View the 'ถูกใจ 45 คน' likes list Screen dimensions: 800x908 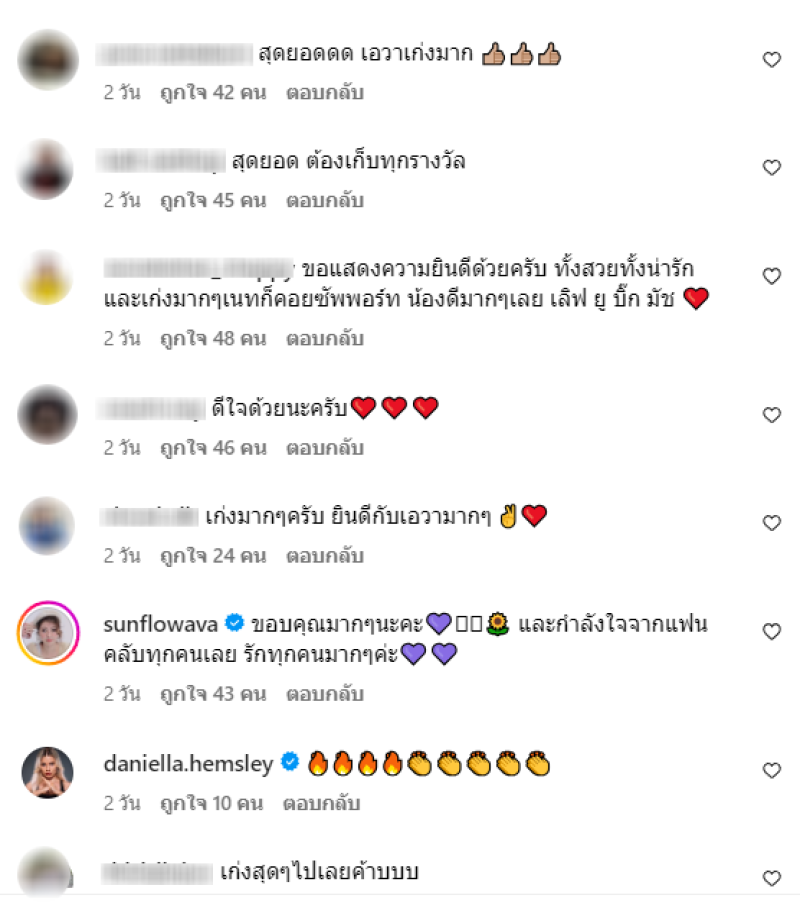click(213, 201)
